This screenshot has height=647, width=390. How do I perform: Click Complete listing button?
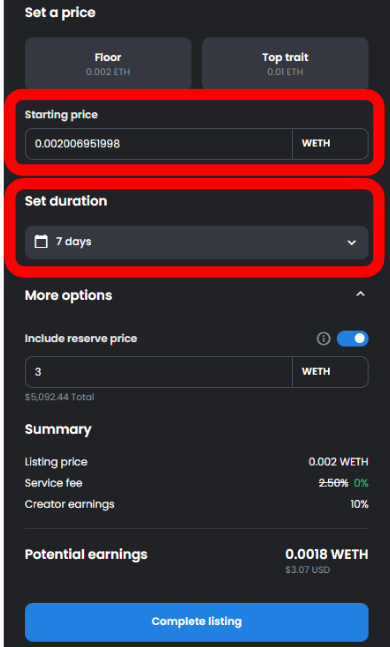pyautogui.click(x=196, y=622)
